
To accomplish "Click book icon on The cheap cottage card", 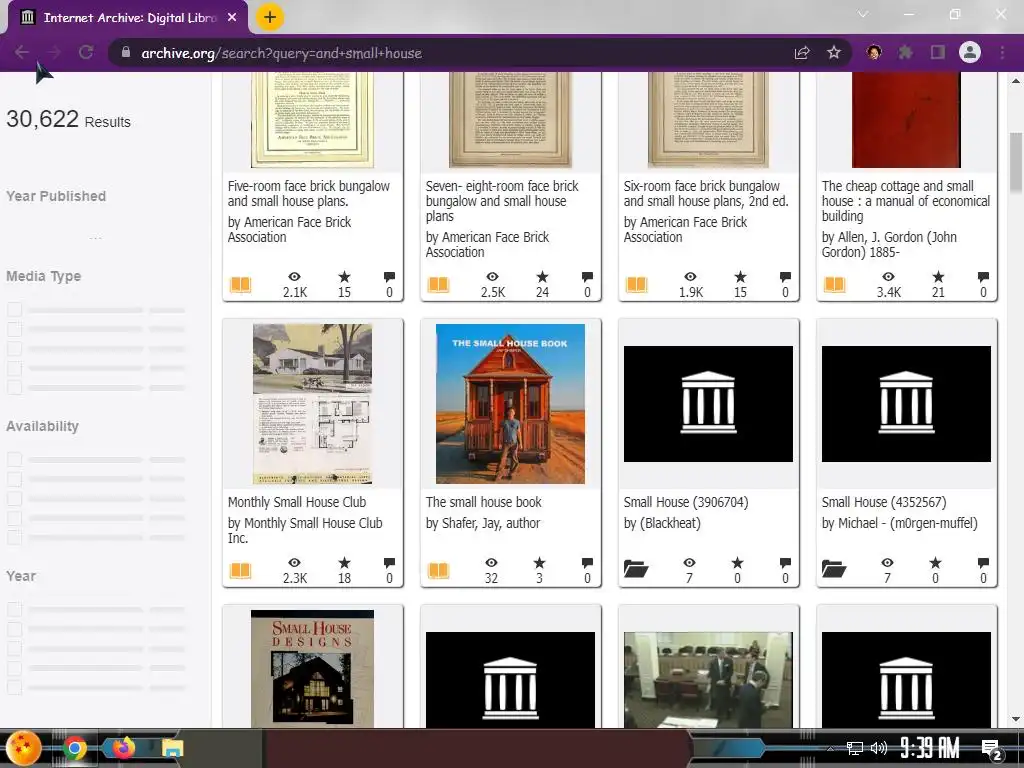I will pyautogui.click(x=834, y=285).
